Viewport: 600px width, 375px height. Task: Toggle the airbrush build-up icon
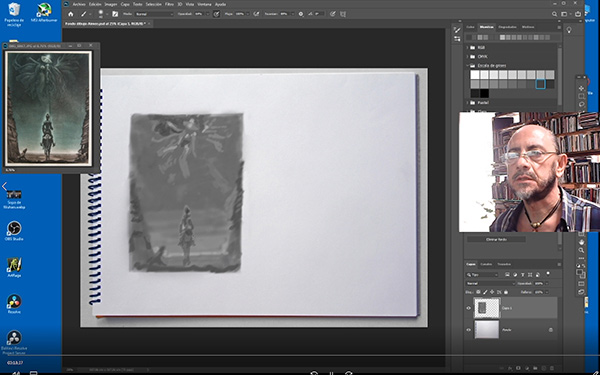[256, 14]
